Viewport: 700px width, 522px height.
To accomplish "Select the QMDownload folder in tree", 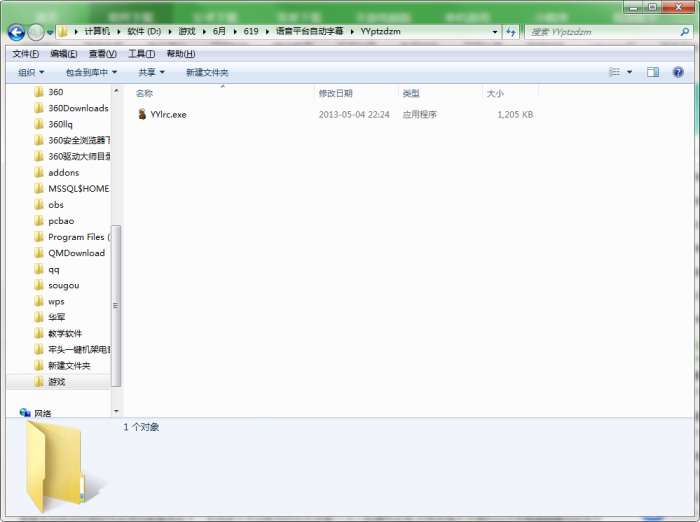I will [x=70, y=253].
